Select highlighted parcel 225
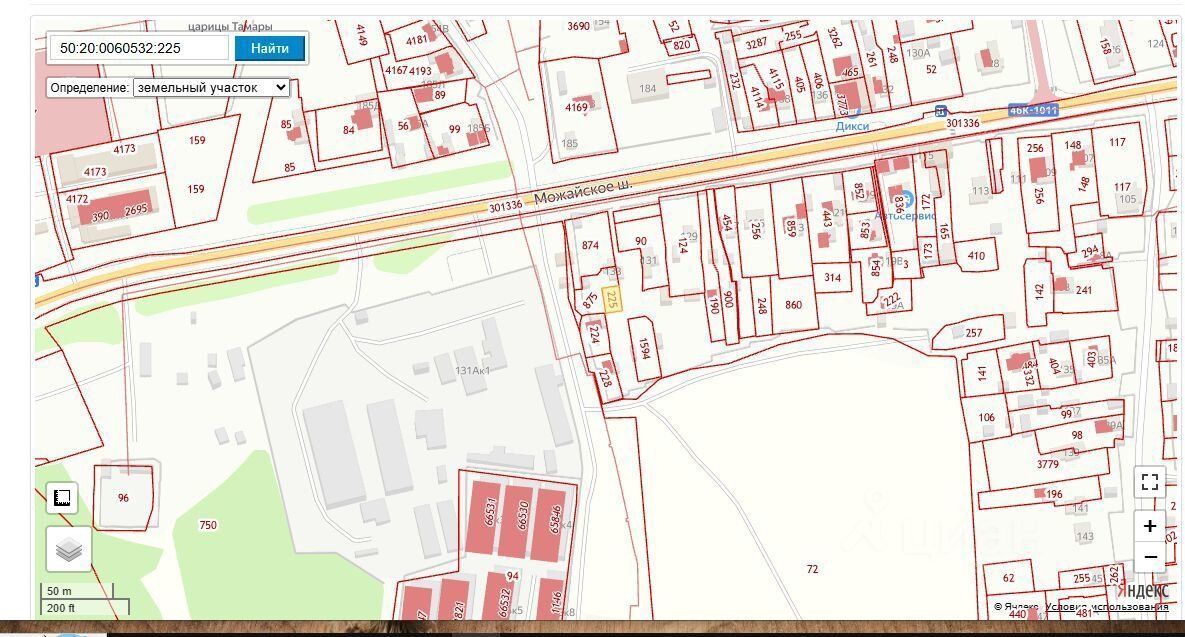This screenshot has height=637, width=1185. click(x=613, y=299)
